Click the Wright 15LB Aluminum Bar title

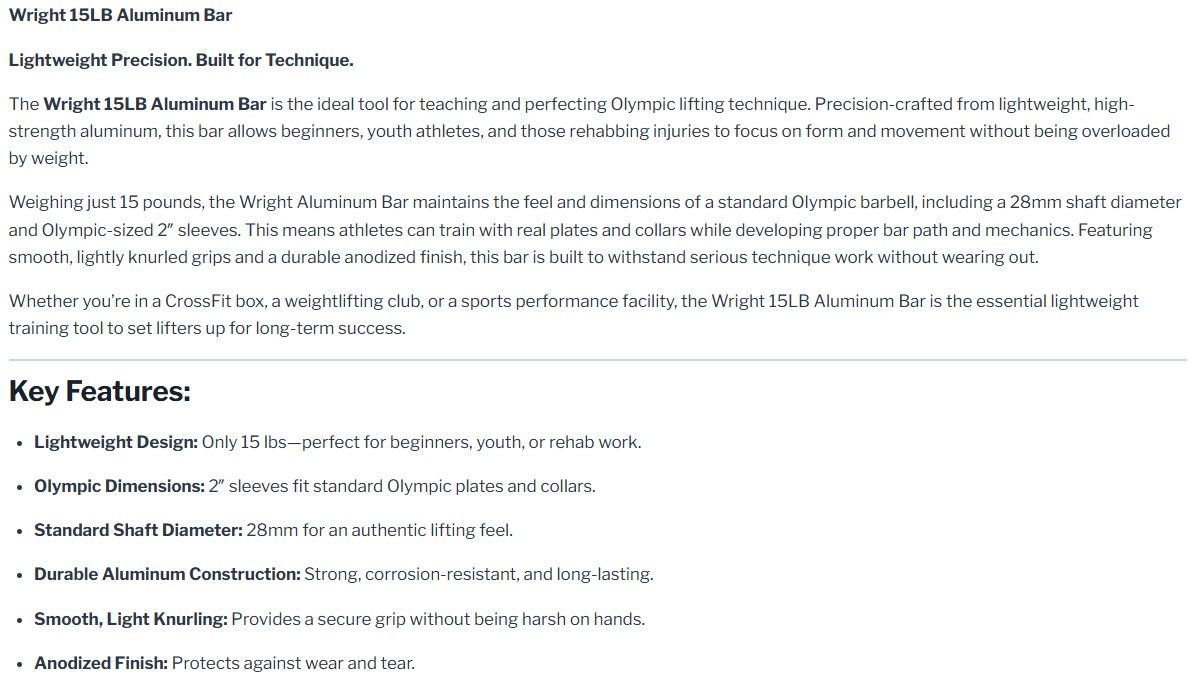click(120, 15)
